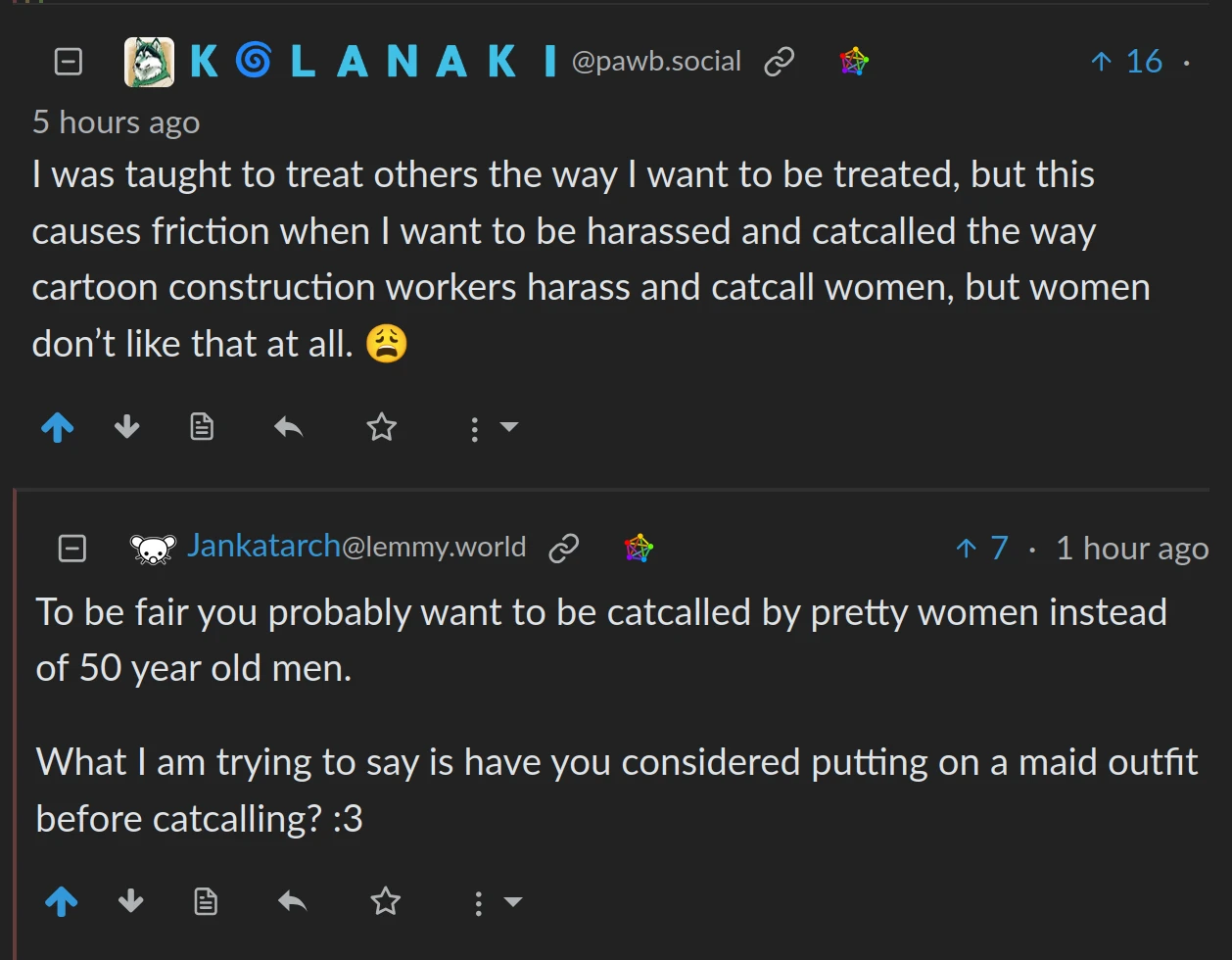The height and width of the screenshot is (960, 1232).
Task: Save KOLANAKI's comment with the star
Action: (381, 427)
